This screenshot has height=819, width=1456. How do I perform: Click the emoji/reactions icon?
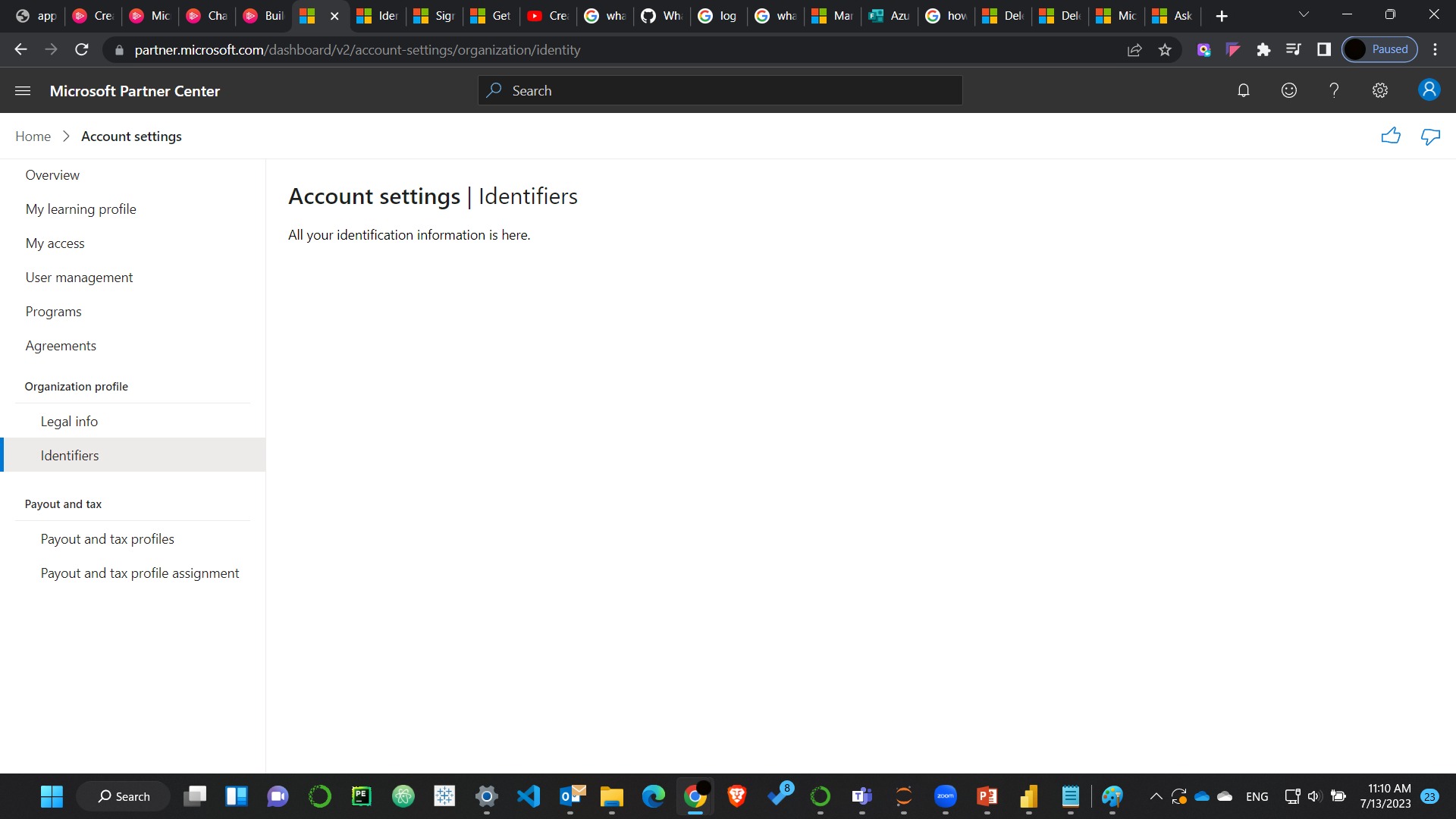pos(1289,91)
